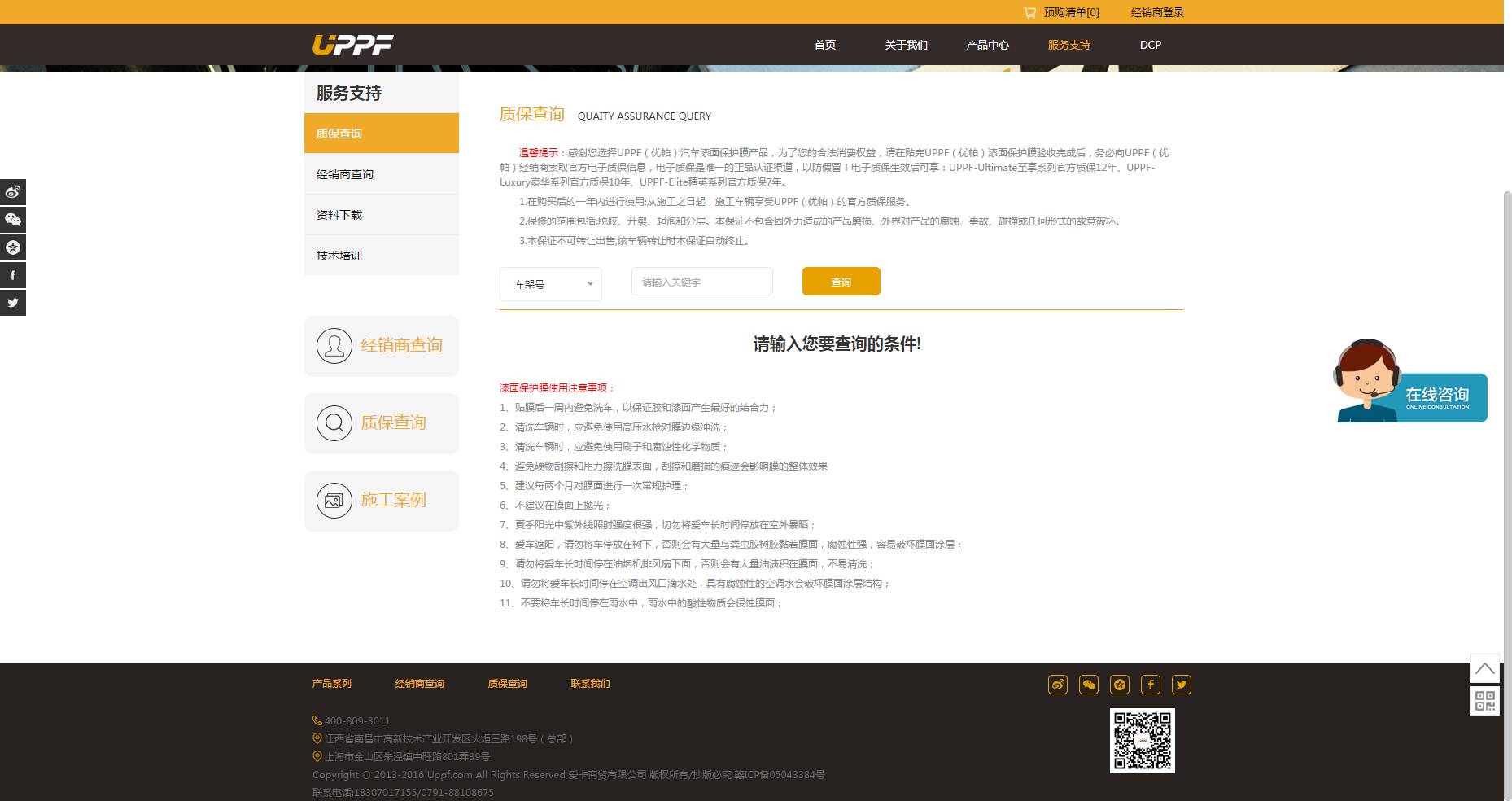Select 经销商查询 in the left service menu
The height and width of the screenshot is (801, 1512).
pos(382,174)
